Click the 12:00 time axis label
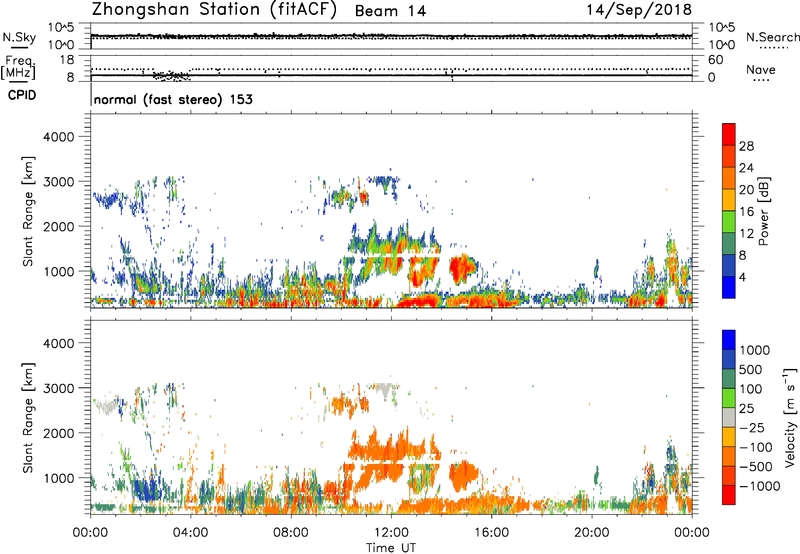The height and width of the screenshot is (554, 800). coord(391,533)
